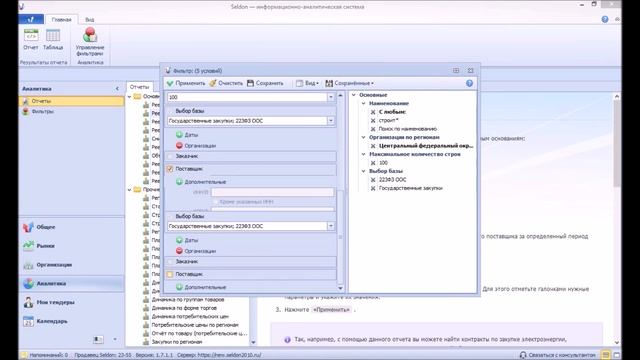Expand upper Даты section in filter

[x=179, y=135]
